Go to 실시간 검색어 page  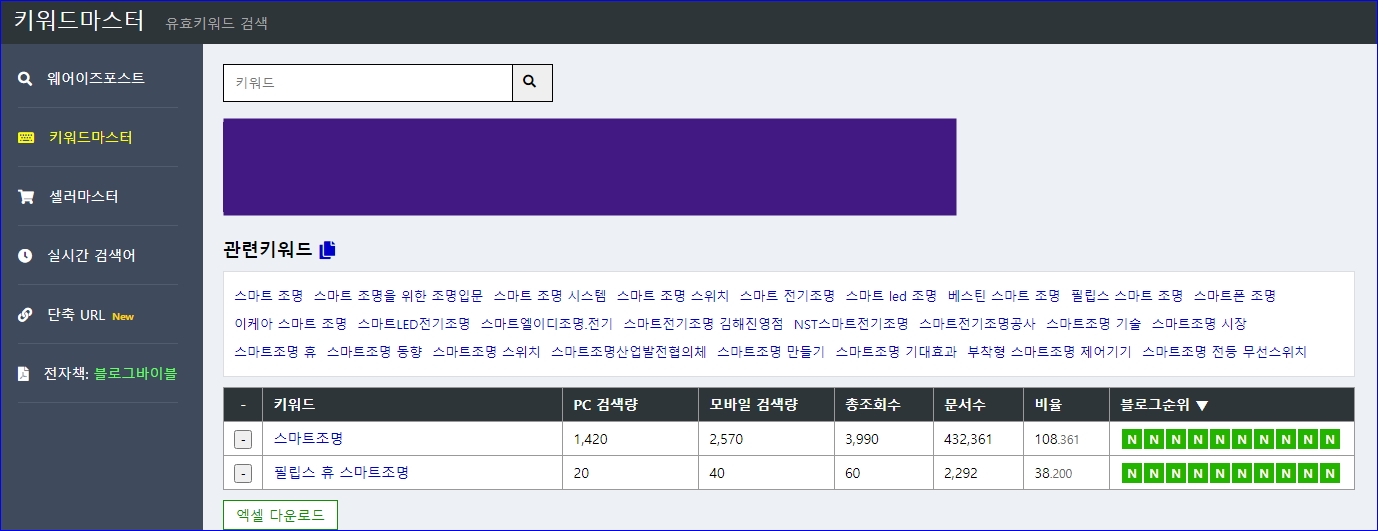[x=91, y=255]
